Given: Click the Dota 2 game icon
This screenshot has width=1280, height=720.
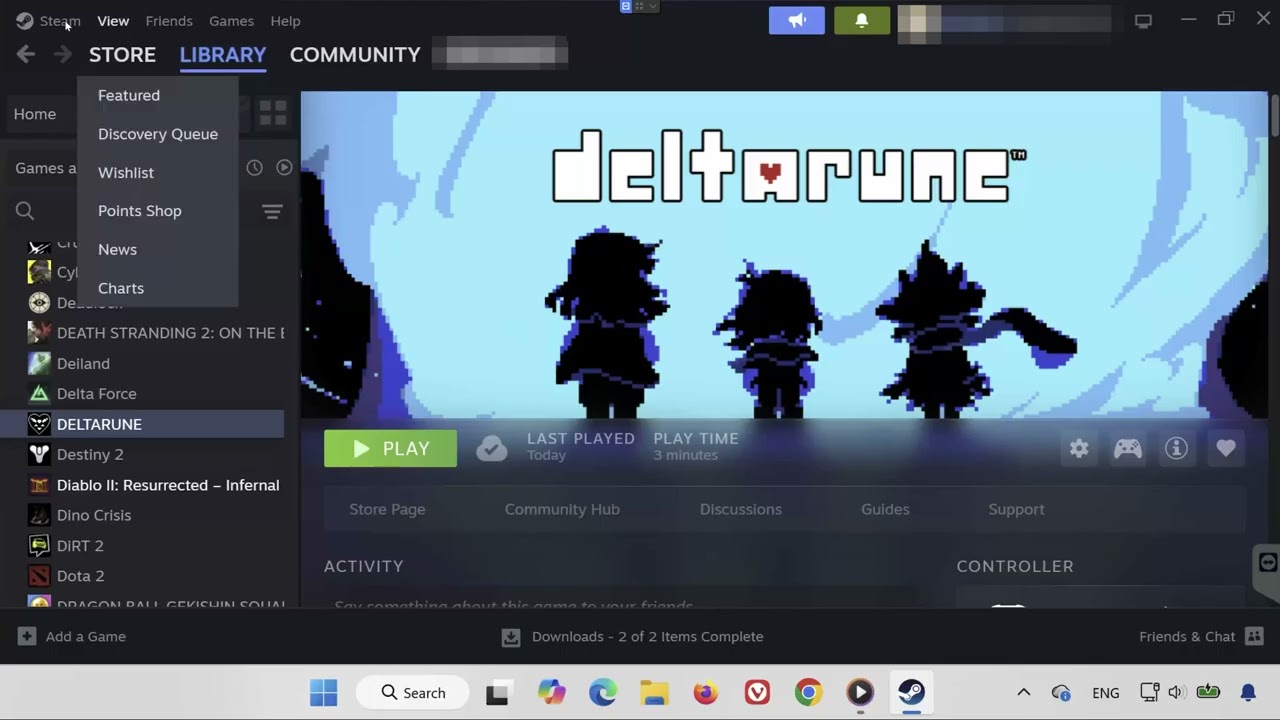Looking at the screenshot, I should (39, 576).
